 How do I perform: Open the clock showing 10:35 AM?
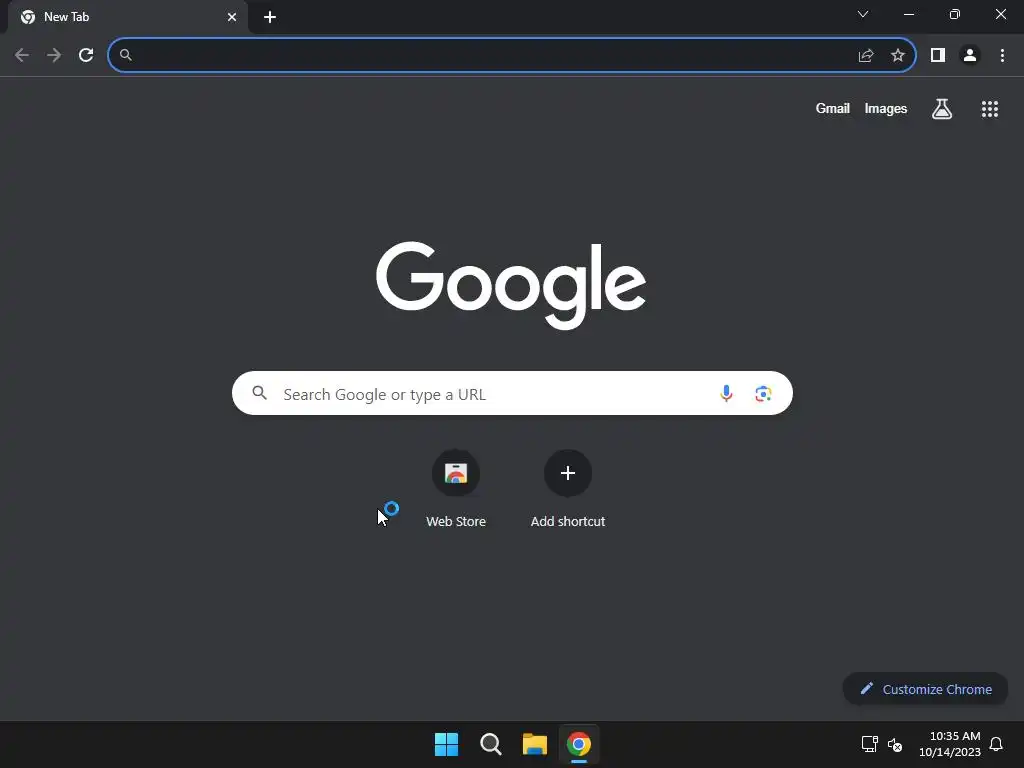[x=950, y=744]
